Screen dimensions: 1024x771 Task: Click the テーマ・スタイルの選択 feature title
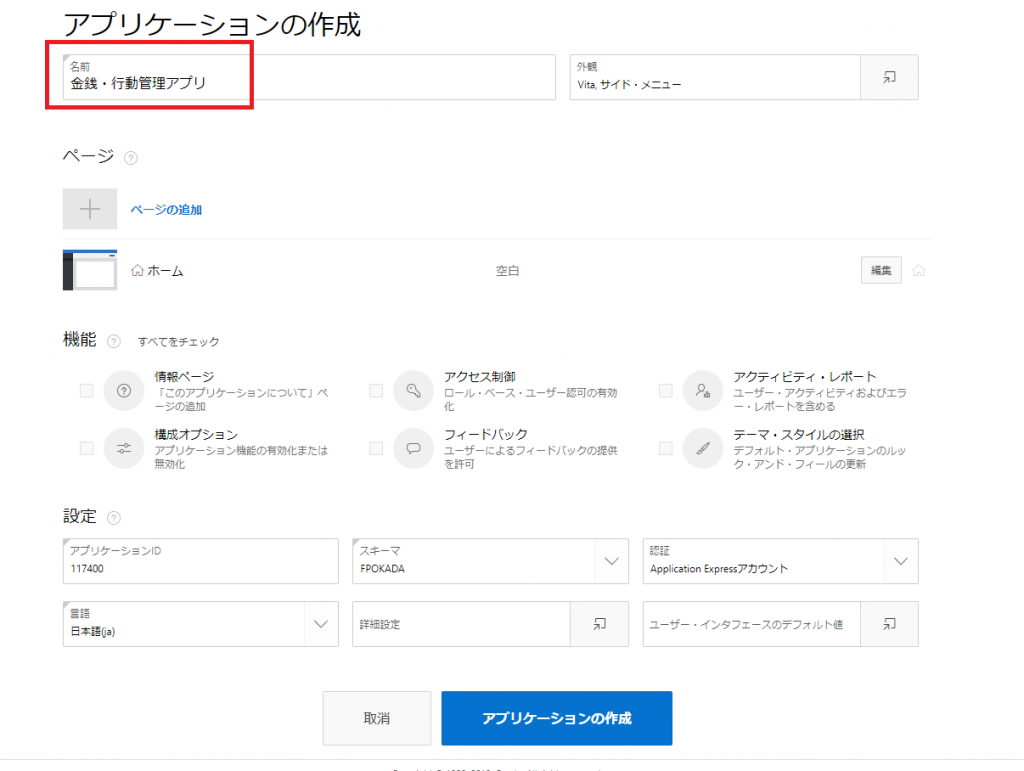799,434
